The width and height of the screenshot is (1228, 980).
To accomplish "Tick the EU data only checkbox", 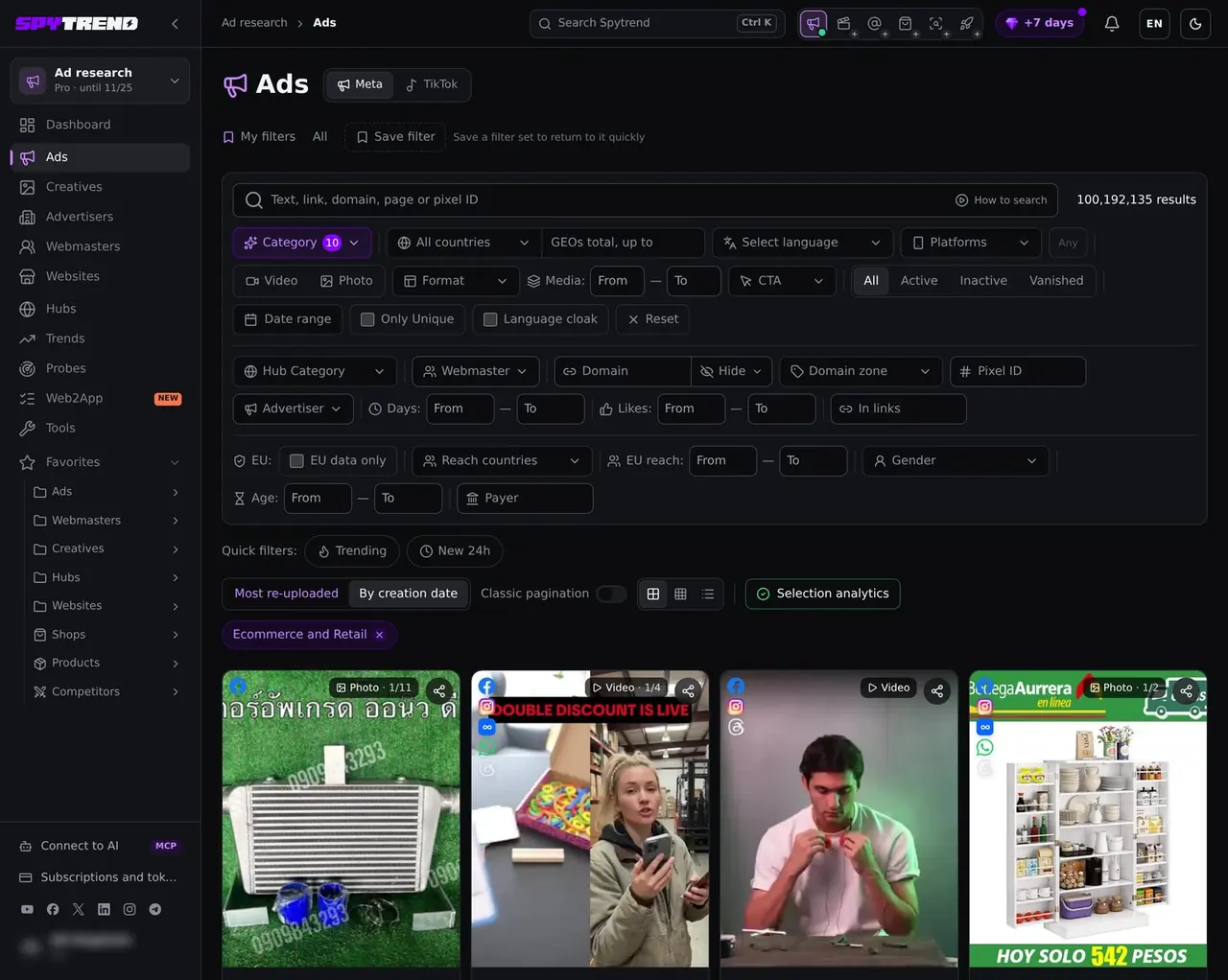I will coord(297,460).
